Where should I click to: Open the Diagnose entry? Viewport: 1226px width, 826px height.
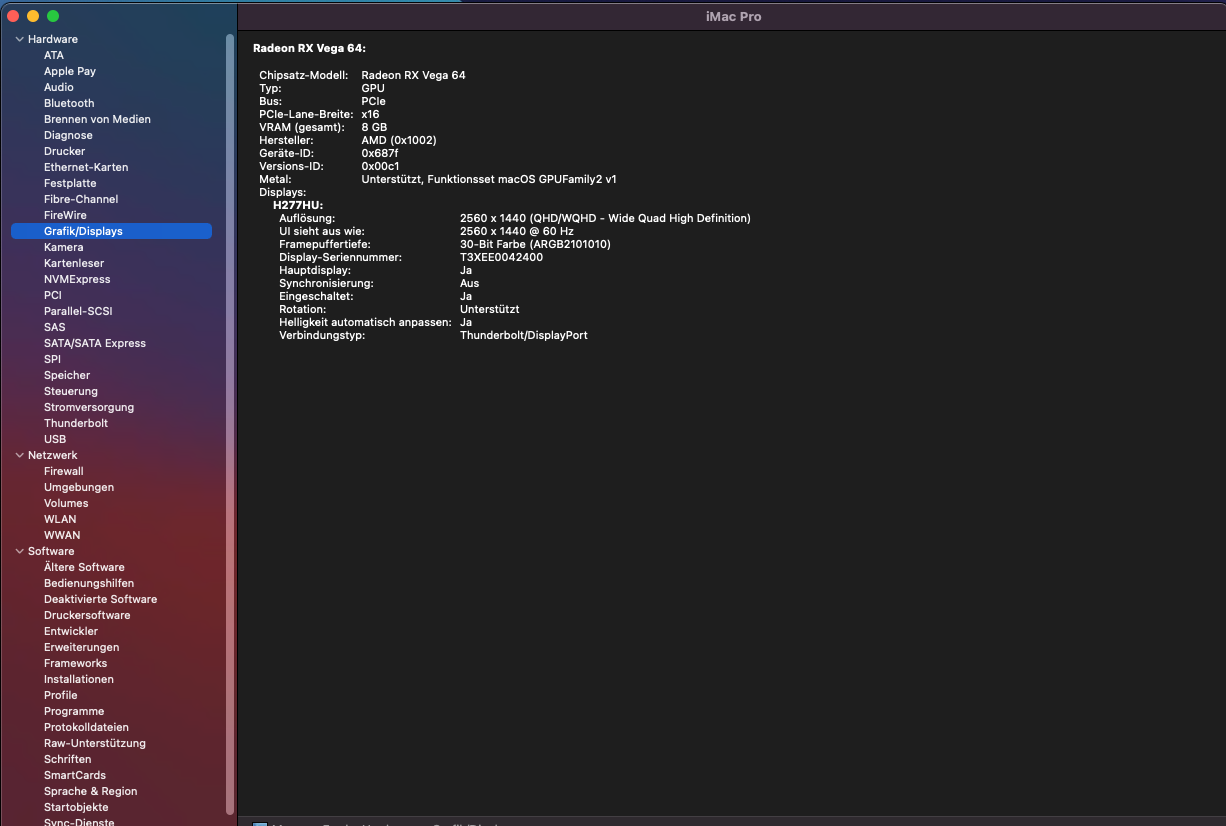[68, 135]
